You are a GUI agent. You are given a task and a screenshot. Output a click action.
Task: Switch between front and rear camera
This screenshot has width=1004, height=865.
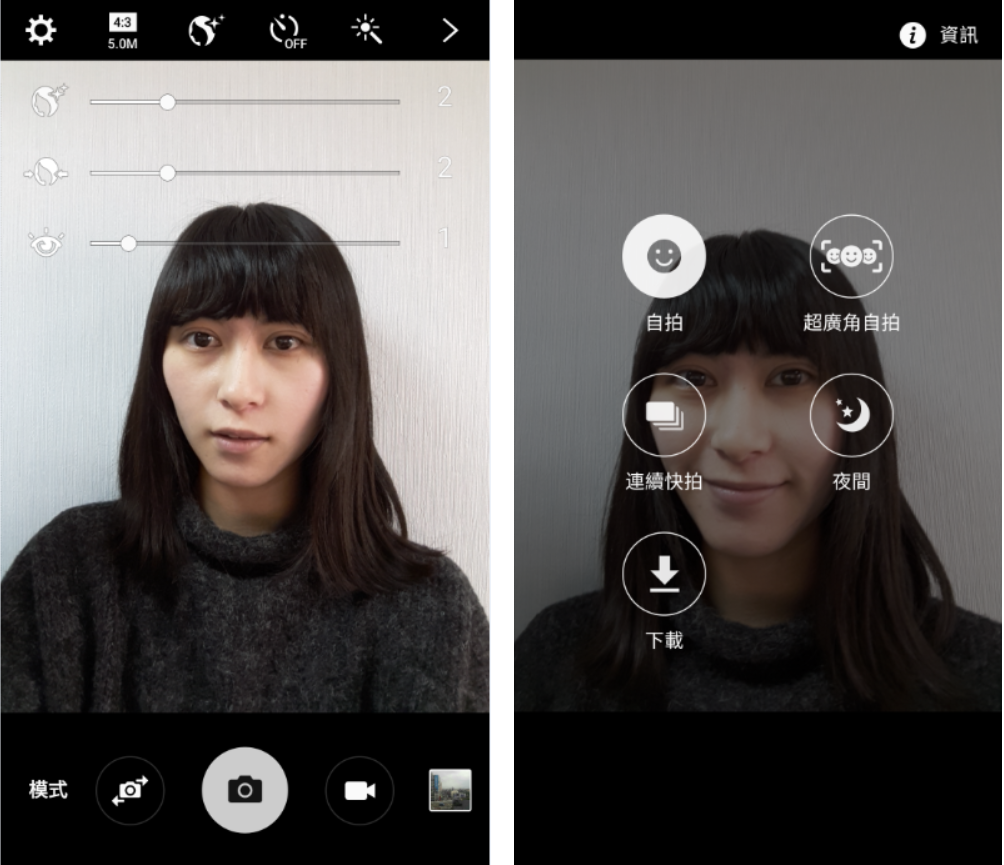(130, 791)
